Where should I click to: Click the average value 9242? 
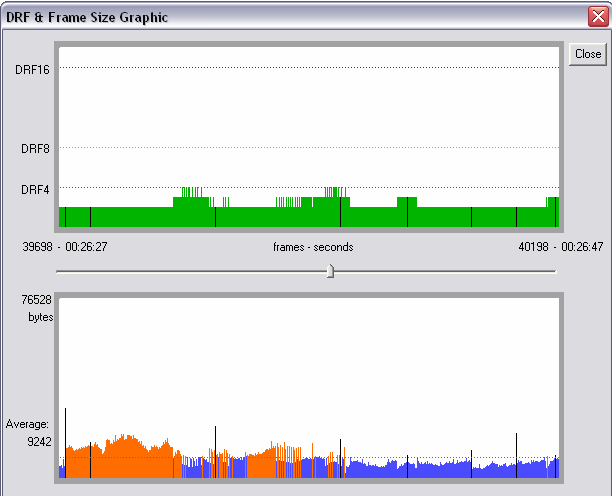coord(39,442)
